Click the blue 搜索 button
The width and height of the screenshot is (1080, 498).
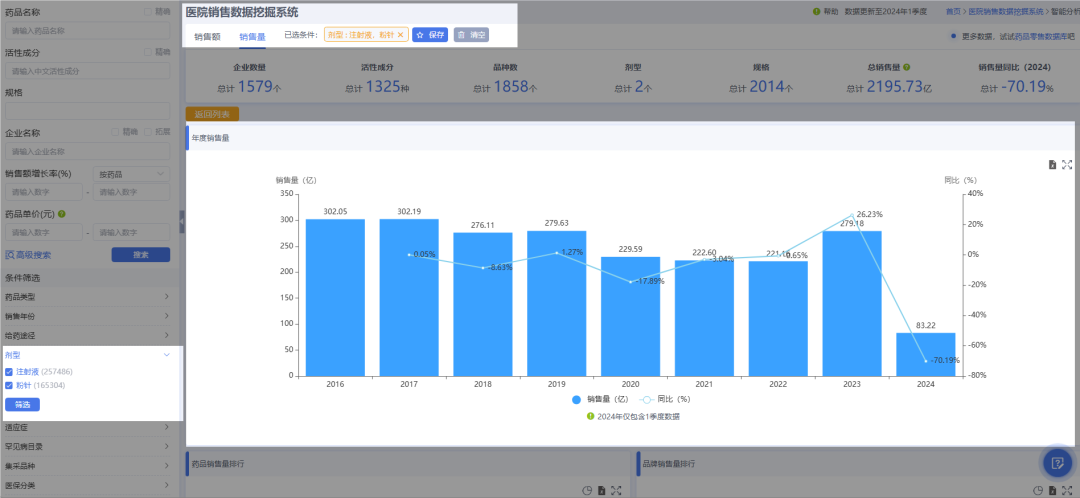tap(141, 255)
